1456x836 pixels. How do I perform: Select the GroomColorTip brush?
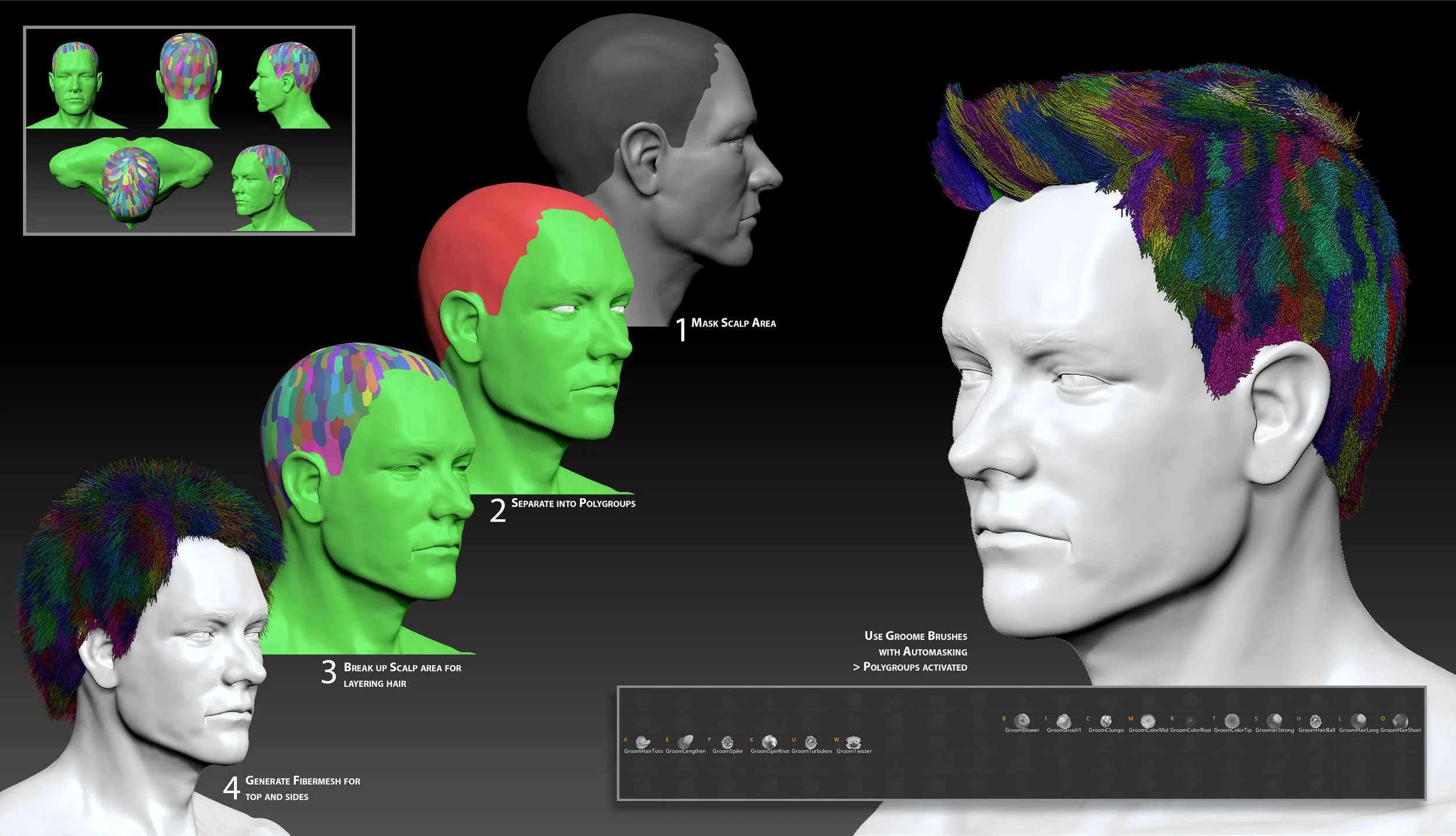coord(1232,721)
